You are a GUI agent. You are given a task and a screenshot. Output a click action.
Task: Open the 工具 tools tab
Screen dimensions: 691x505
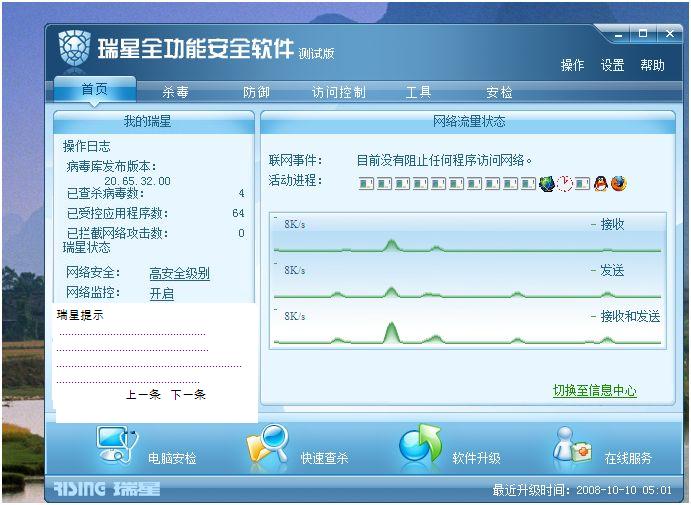pyautogui.click(x=418, y=92)
